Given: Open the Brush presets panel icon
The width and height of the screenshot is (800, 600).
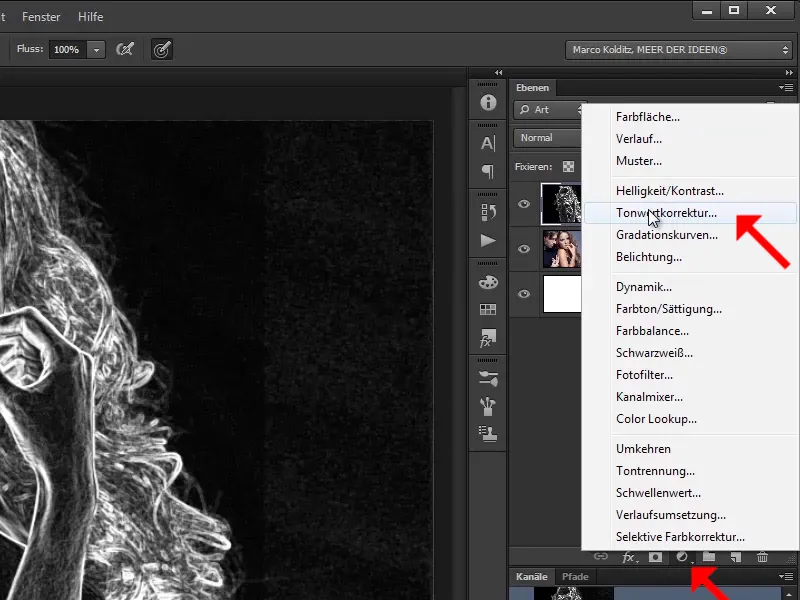Looking at the screenshot, I should 488,379.
